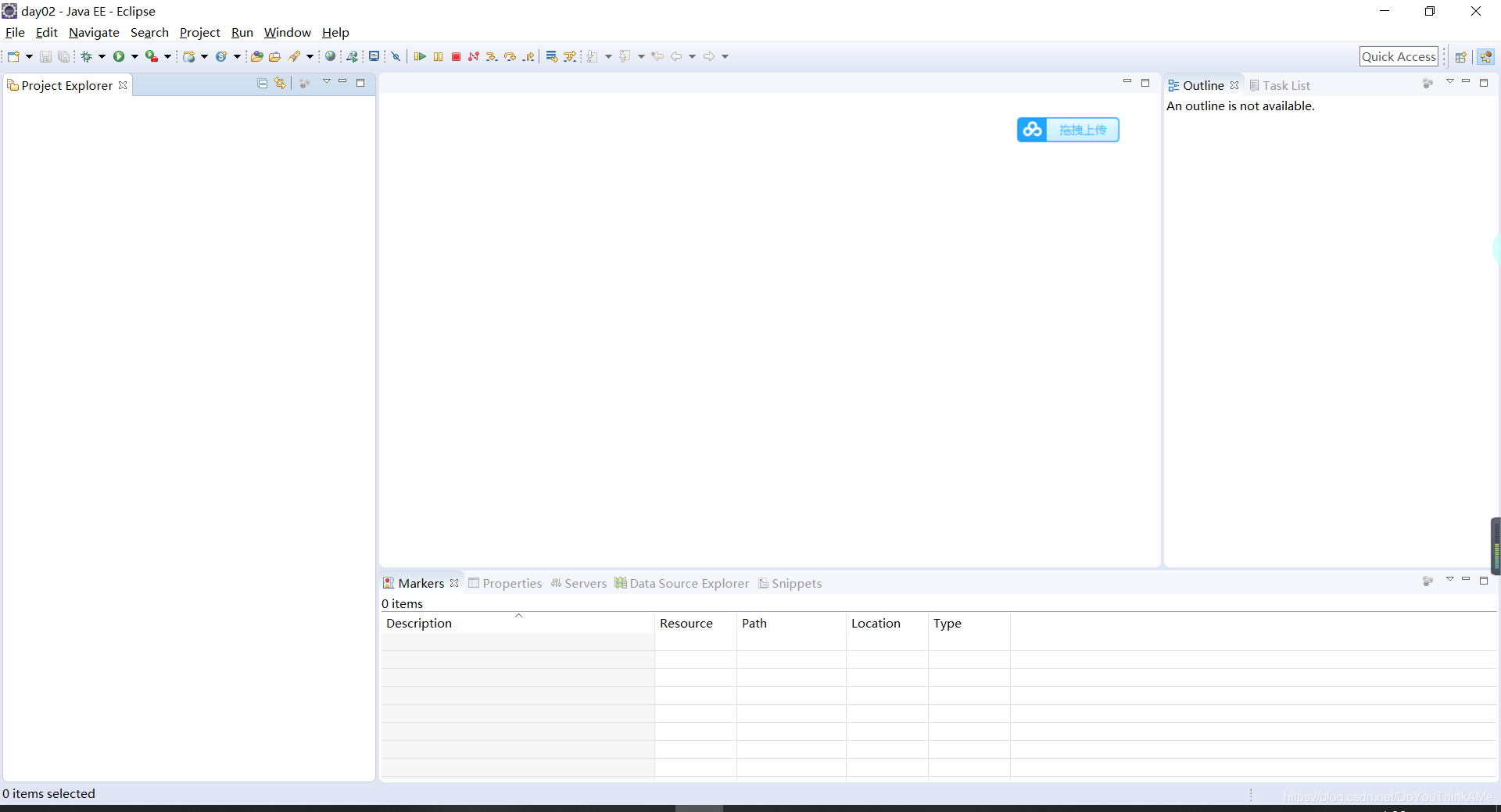The width and height of the screenshot is (1501, 812).
Task: Click the Disconnect debug icon
Action: [x=474, y=56]
